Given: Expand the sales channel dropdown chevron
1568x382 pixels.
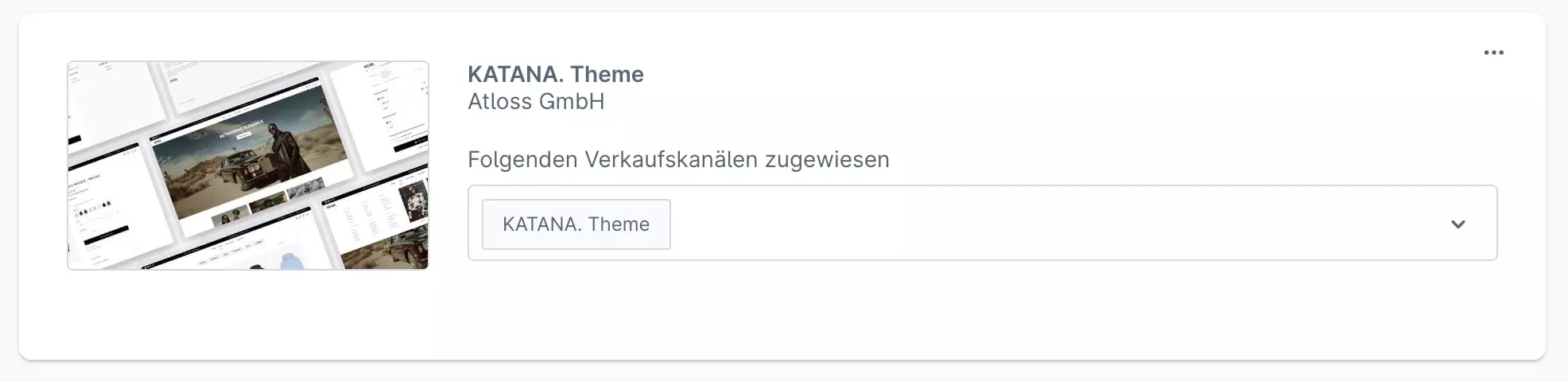Looking at the screenshot, I should pos(1457,224).
